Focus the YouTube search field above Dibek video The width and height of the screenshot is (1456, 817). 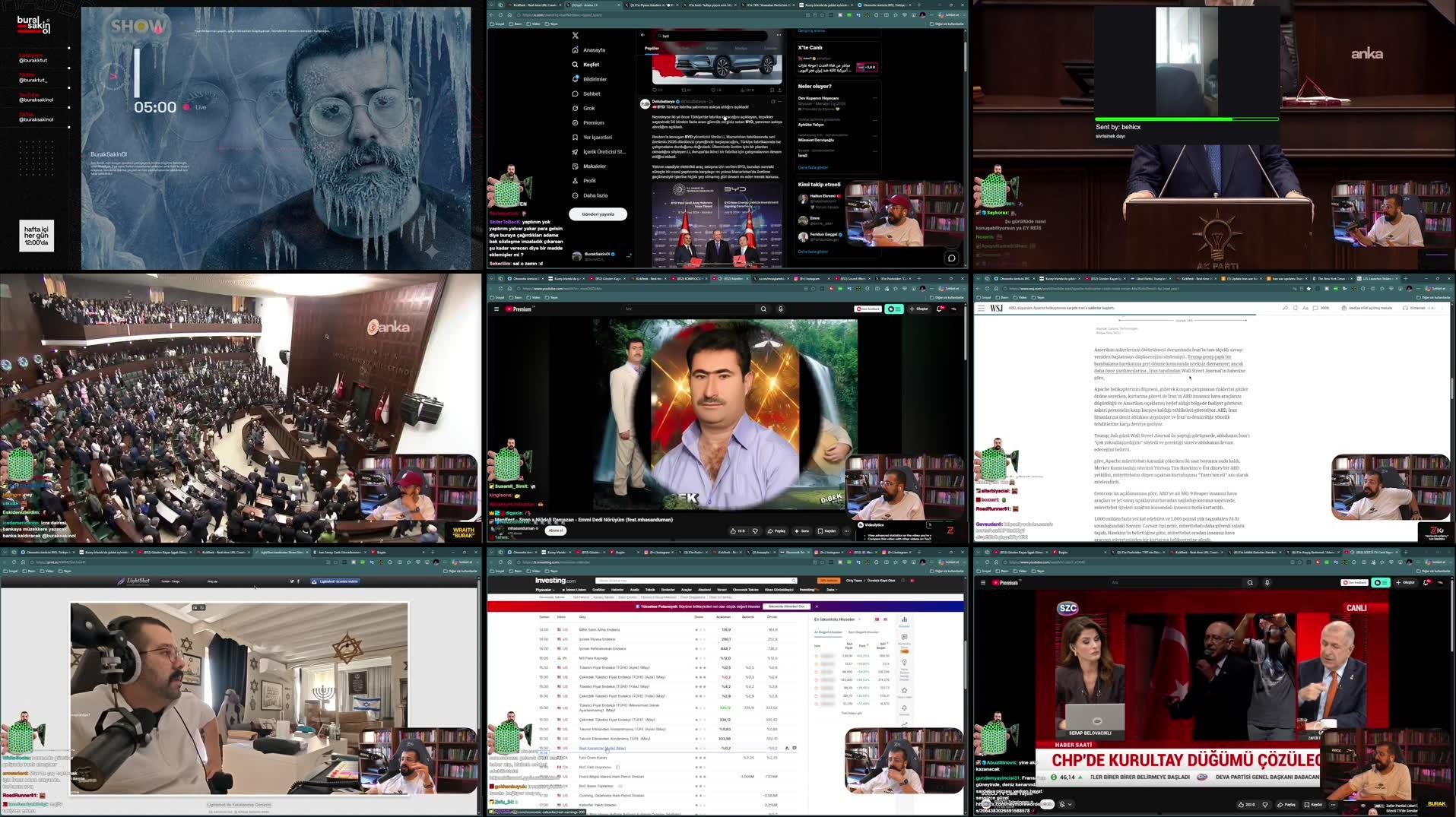point(689,309)
